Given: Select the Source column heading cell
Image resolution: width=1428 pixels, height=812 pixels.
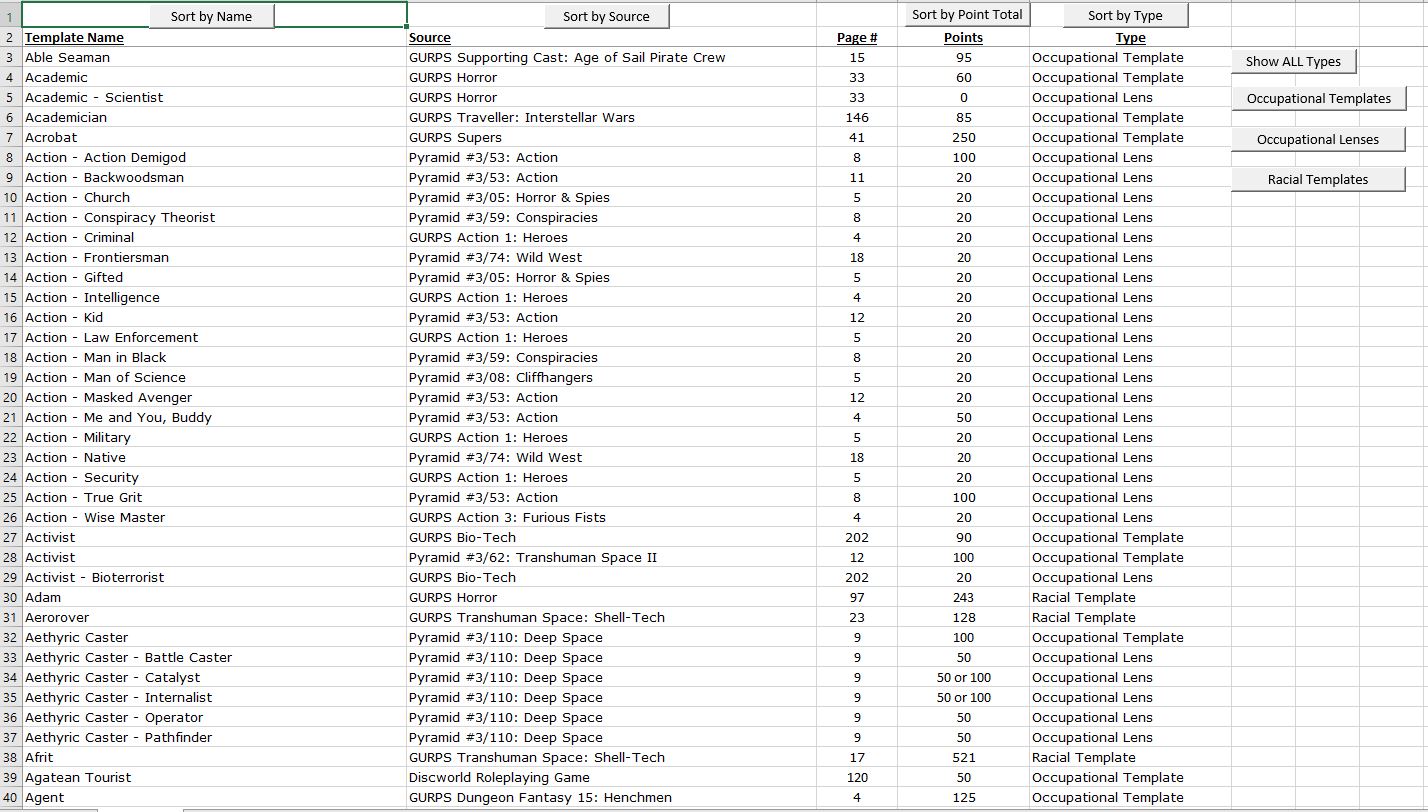Looking at the screenshot, I should [612, 38].
